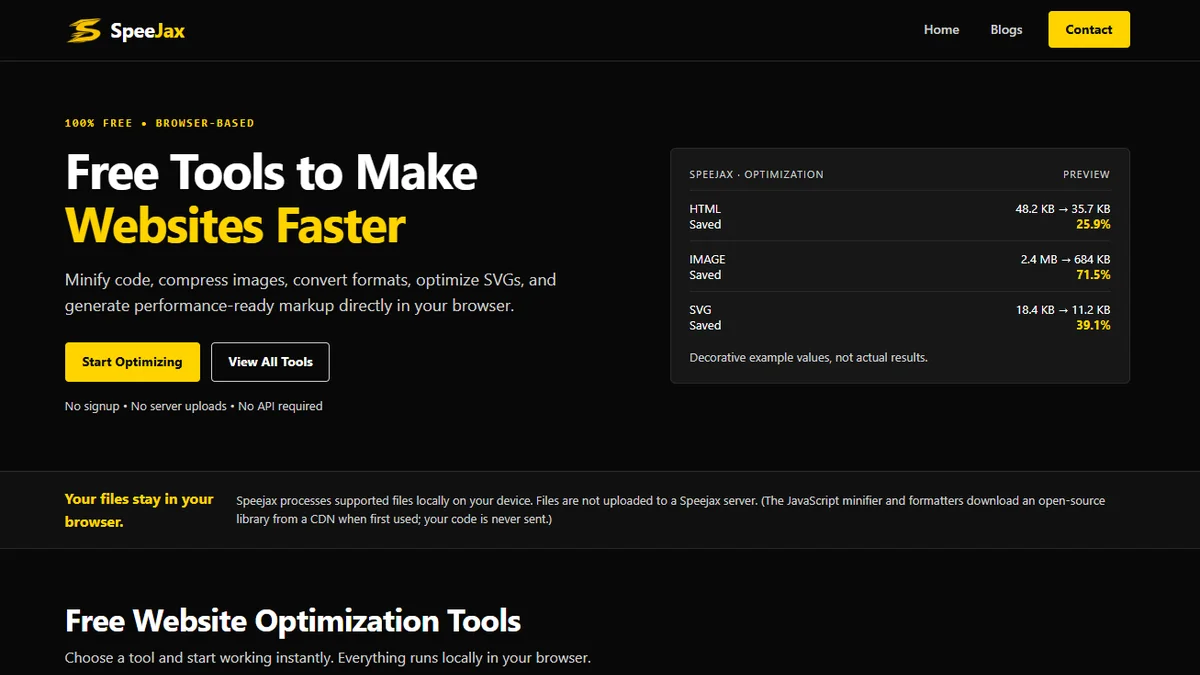This screenshot has height=675, width=1200.
Task: Click the HTML row label
Action: point(705,209)
